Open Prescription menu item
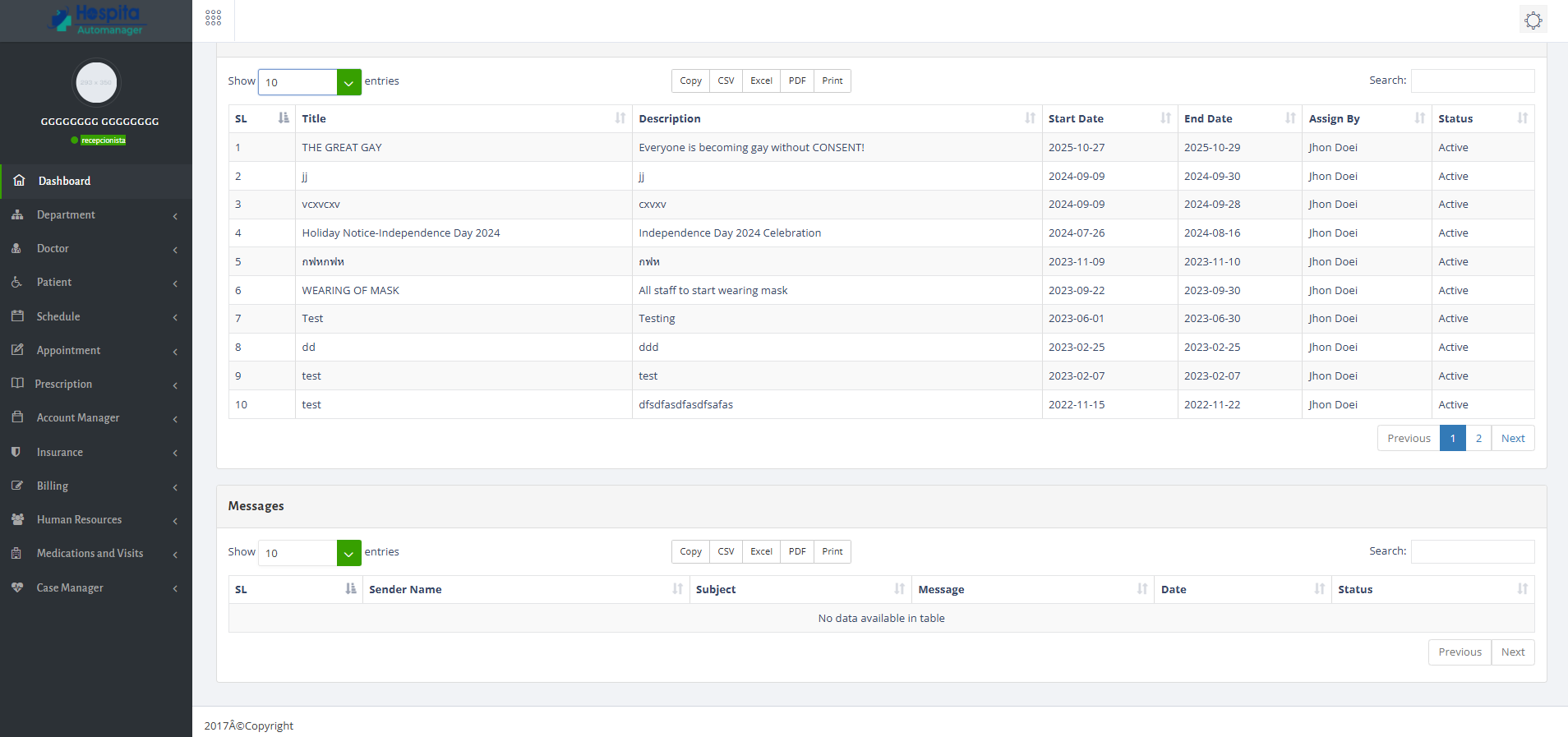 pos(96,384)
